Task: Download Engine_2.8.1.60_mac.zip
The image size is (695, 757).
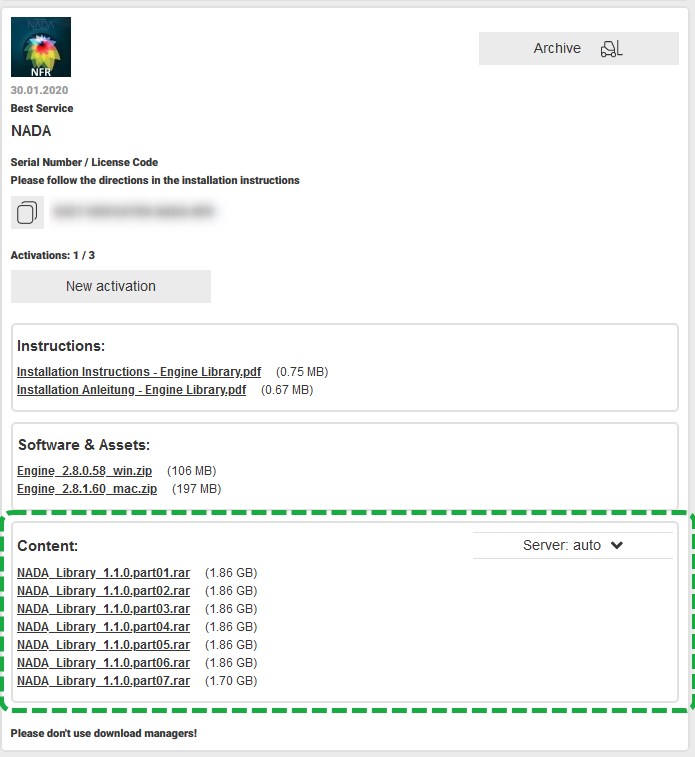Action: coord(87,489)
